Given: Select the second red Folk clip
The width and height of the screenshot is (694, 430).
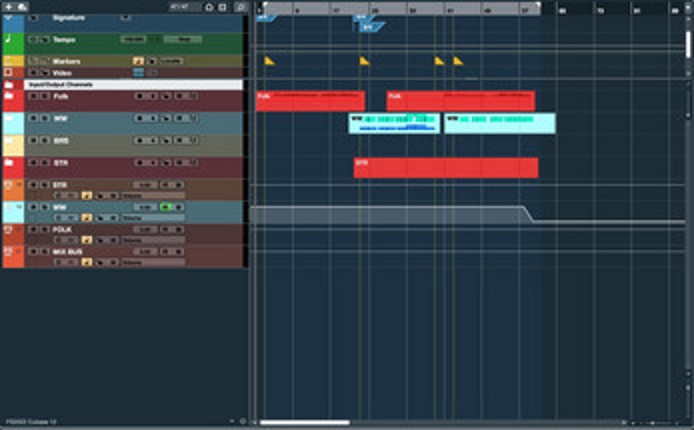Looking at the screenshot, I should tap(461, 101).
